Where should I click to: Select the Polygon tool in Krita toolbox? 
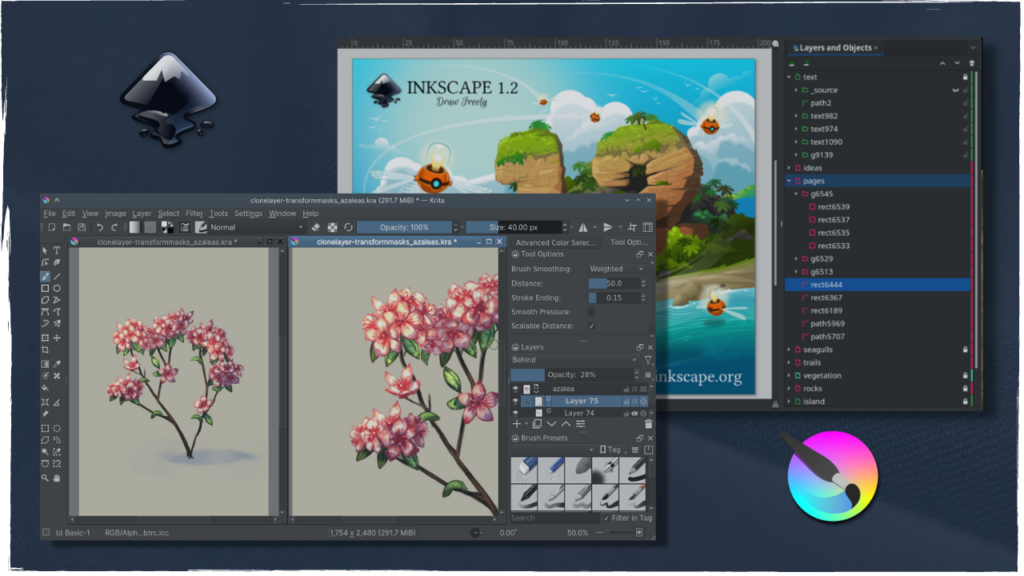coord(45,300)
